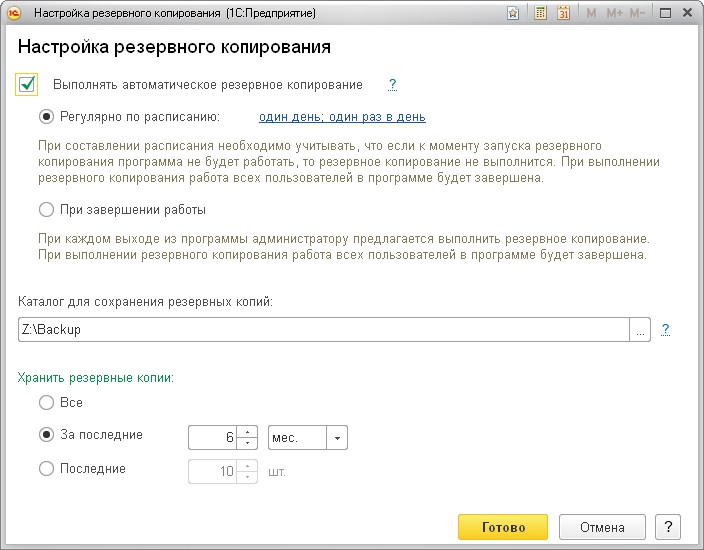
Task: Click the 1C logo icon in title bar
Action: 12,13
